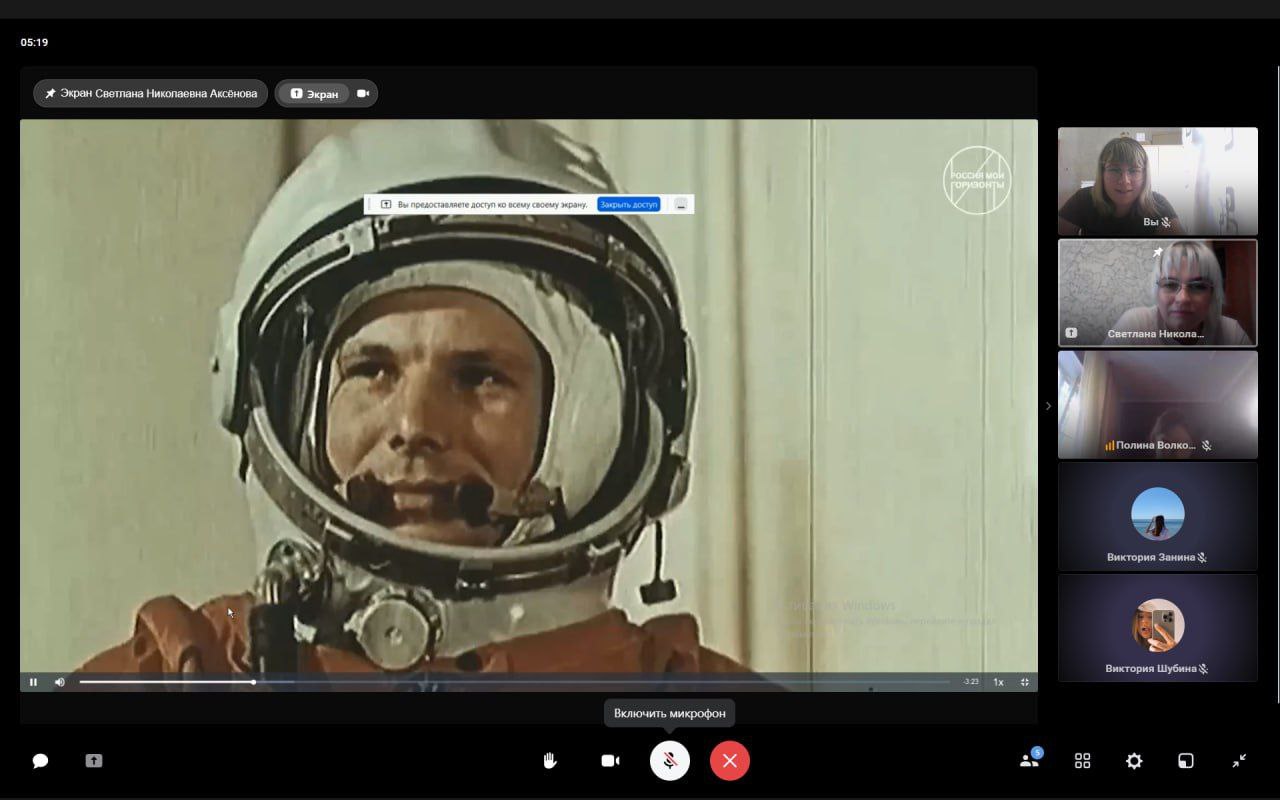
Task: Click the picture-in-picture layout icon
Action: click(1185, 761)
